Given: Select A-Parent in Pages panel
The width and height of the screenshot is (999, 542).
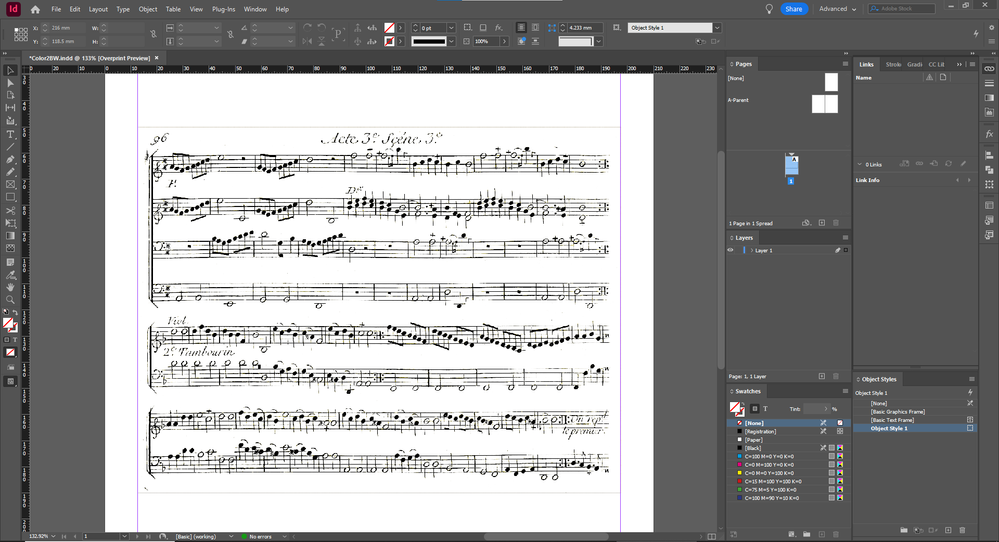Looking at the screenshot, I should click(738, 100).
